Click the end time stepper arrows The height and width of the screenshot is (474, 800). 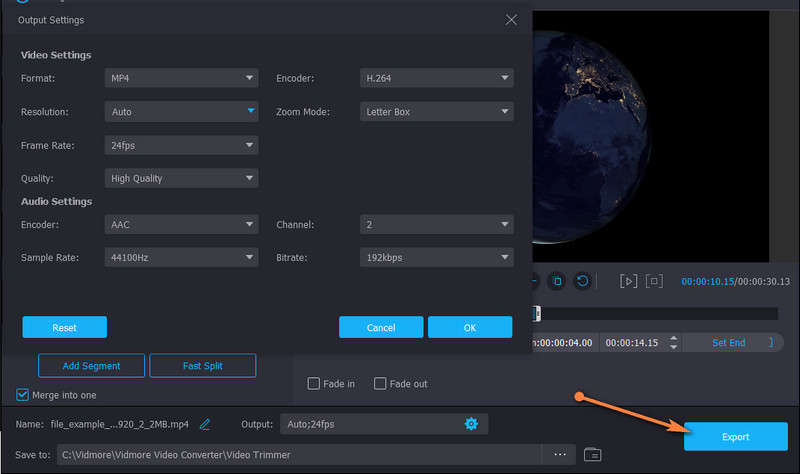tap(673, 342)
